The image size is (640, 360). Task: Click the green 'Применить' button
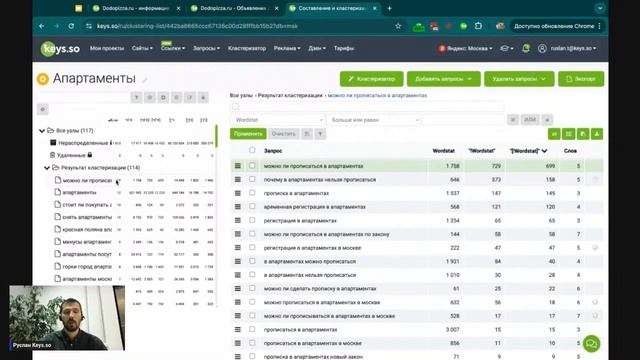(248, 134)
